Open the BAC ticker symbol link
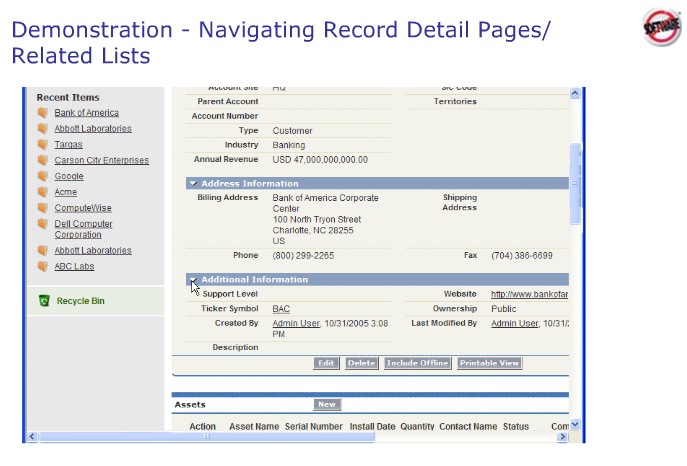Image resolution: width=687 pixels, height=466 pixels. point(281,309)
